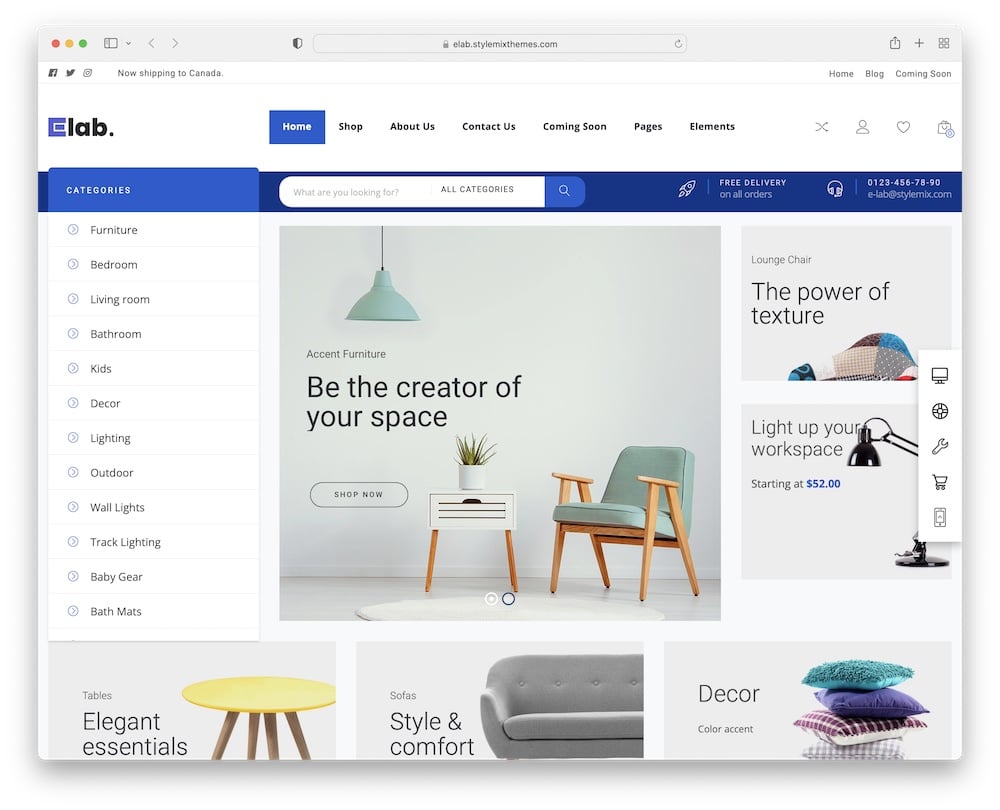The height and width of the screenshot is (810, 1000).
Task: Open the Outdoor category
Action: coord(154,473)
